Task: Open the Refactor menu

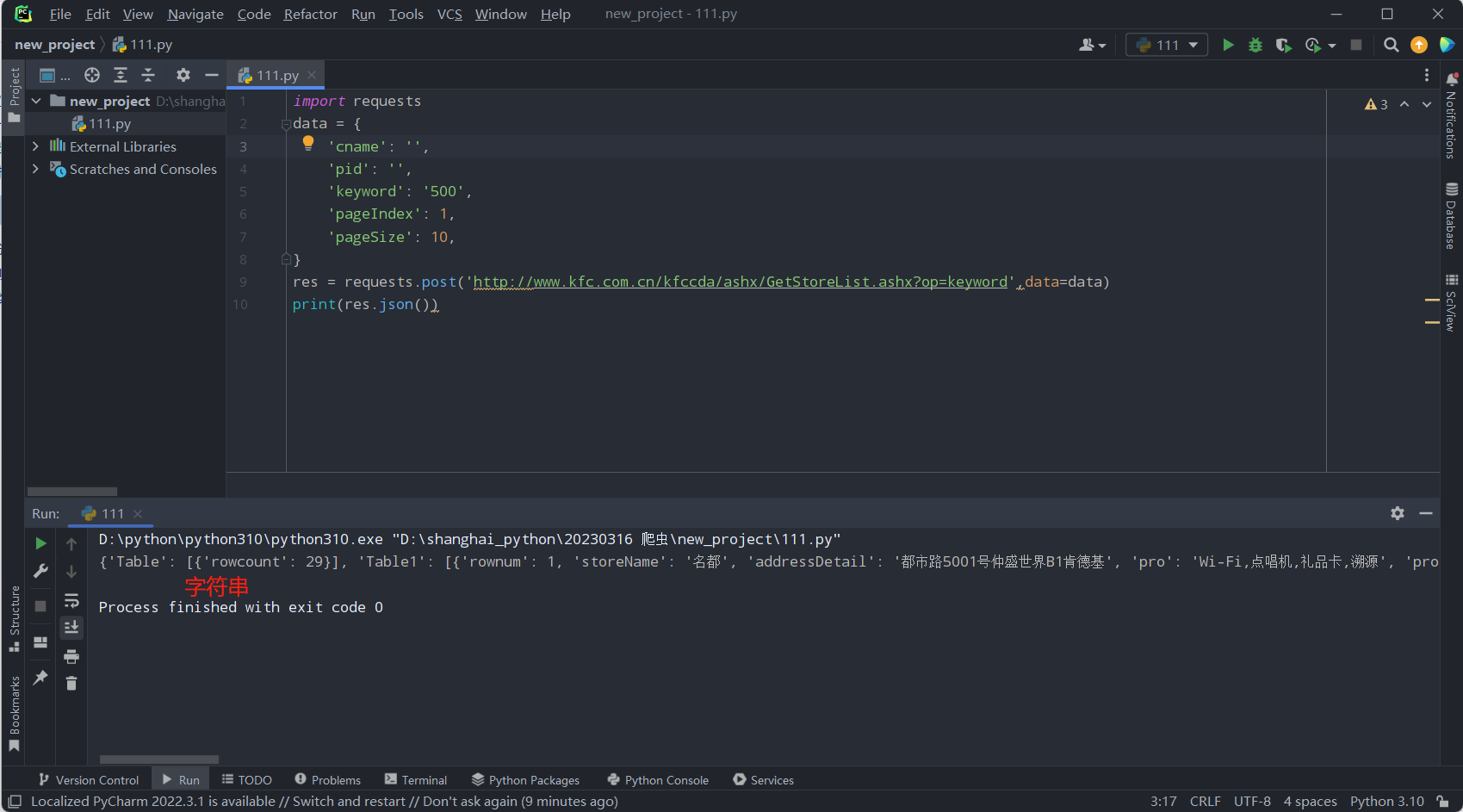Action: 310,14
